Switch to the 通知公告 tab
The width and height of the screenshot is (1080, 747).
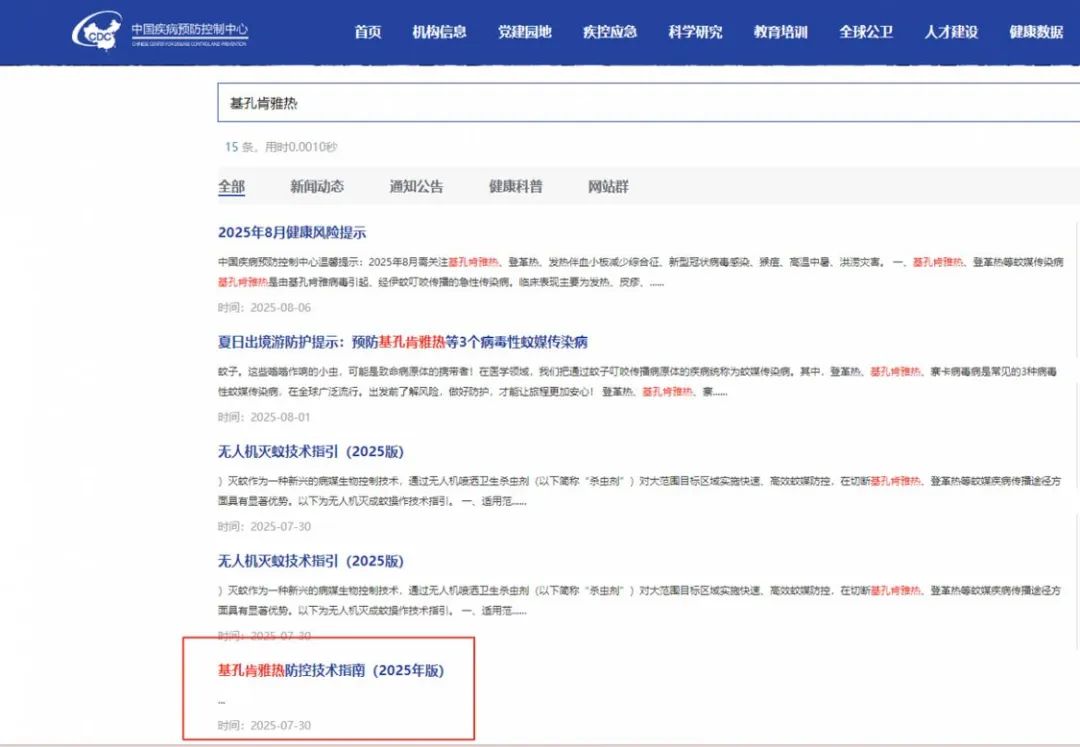(416, 186)
